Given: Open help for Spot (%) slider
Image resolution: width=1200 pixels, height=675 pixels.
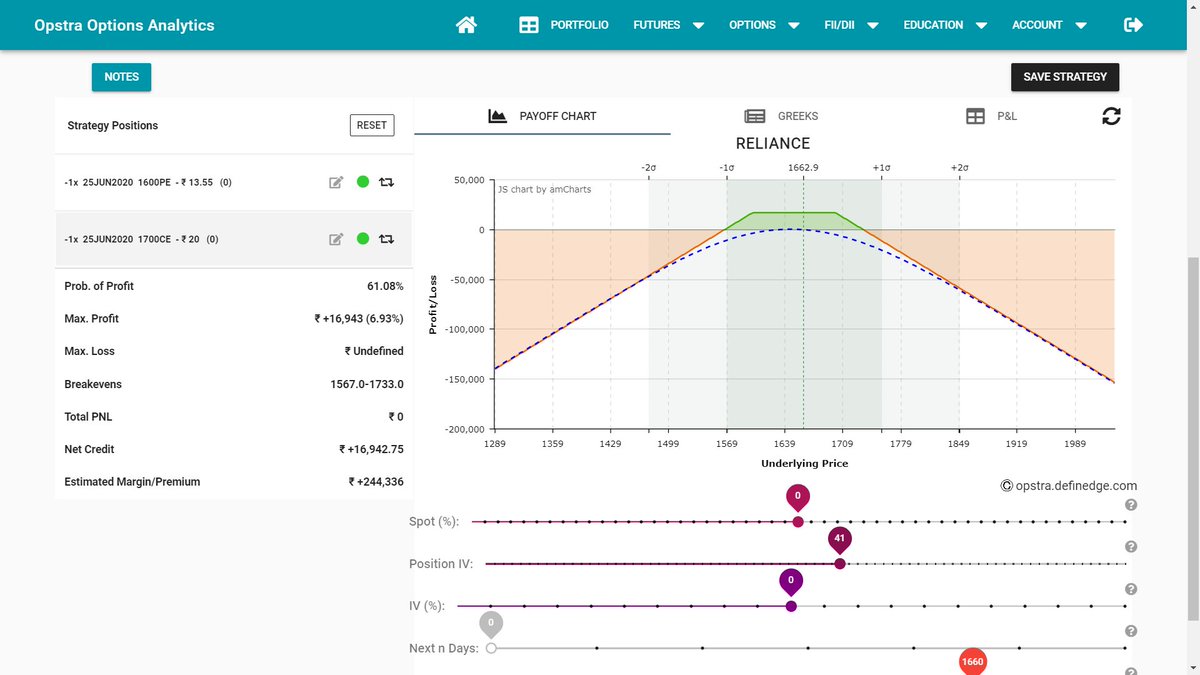Looking at the screenshot, I should tap(1131, 505).
